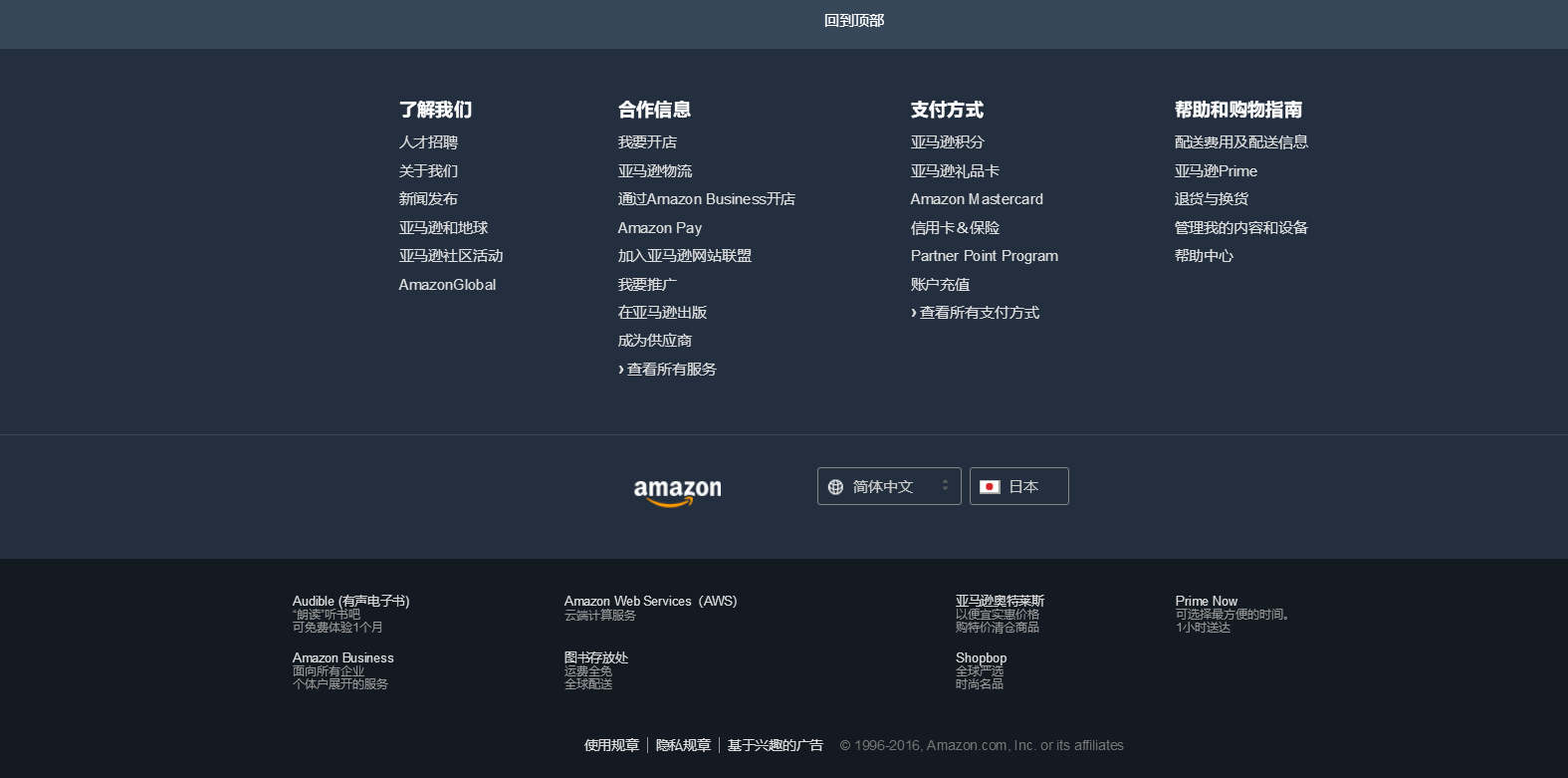Click the globe icon in language selector
1568x778 pixels.
pyautogui.click(x=835, y=487)
